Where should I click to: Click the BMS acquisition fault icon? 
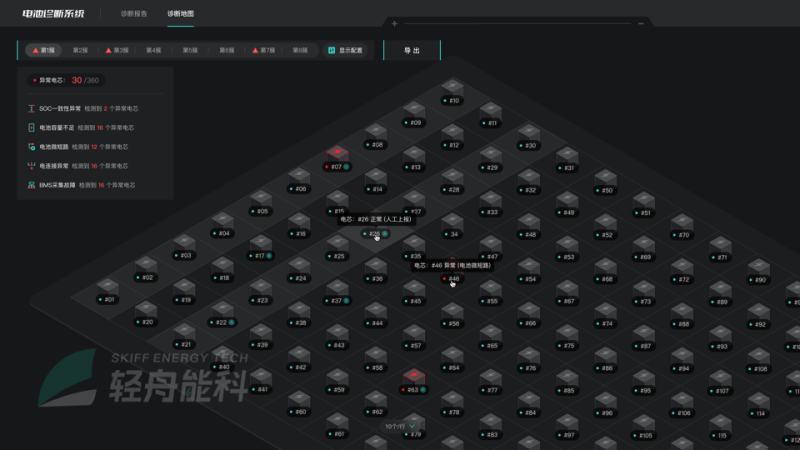click(32, 185)
